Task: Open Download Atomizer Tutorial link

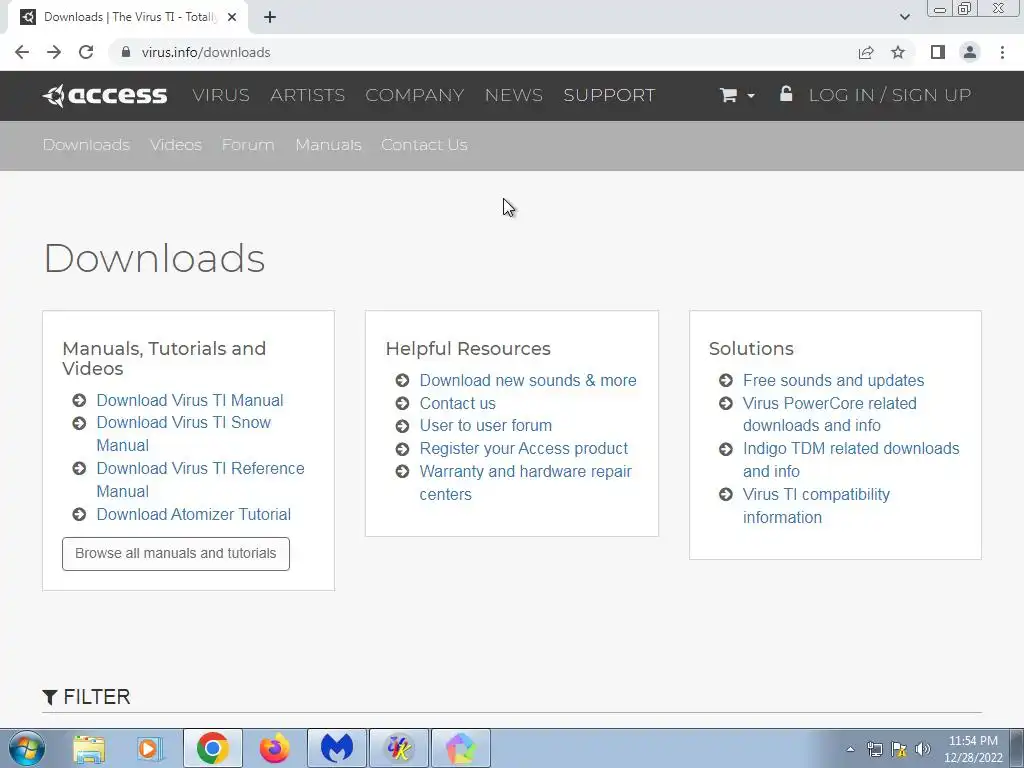Action: point(194,515)
